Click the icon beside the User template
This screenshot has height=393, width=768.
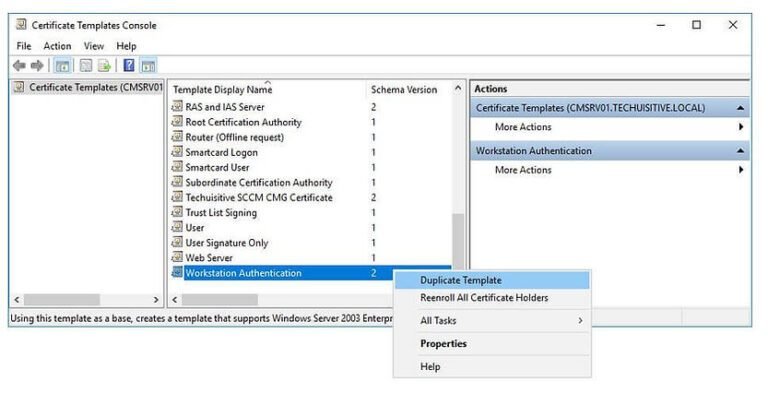pos(177,227)
